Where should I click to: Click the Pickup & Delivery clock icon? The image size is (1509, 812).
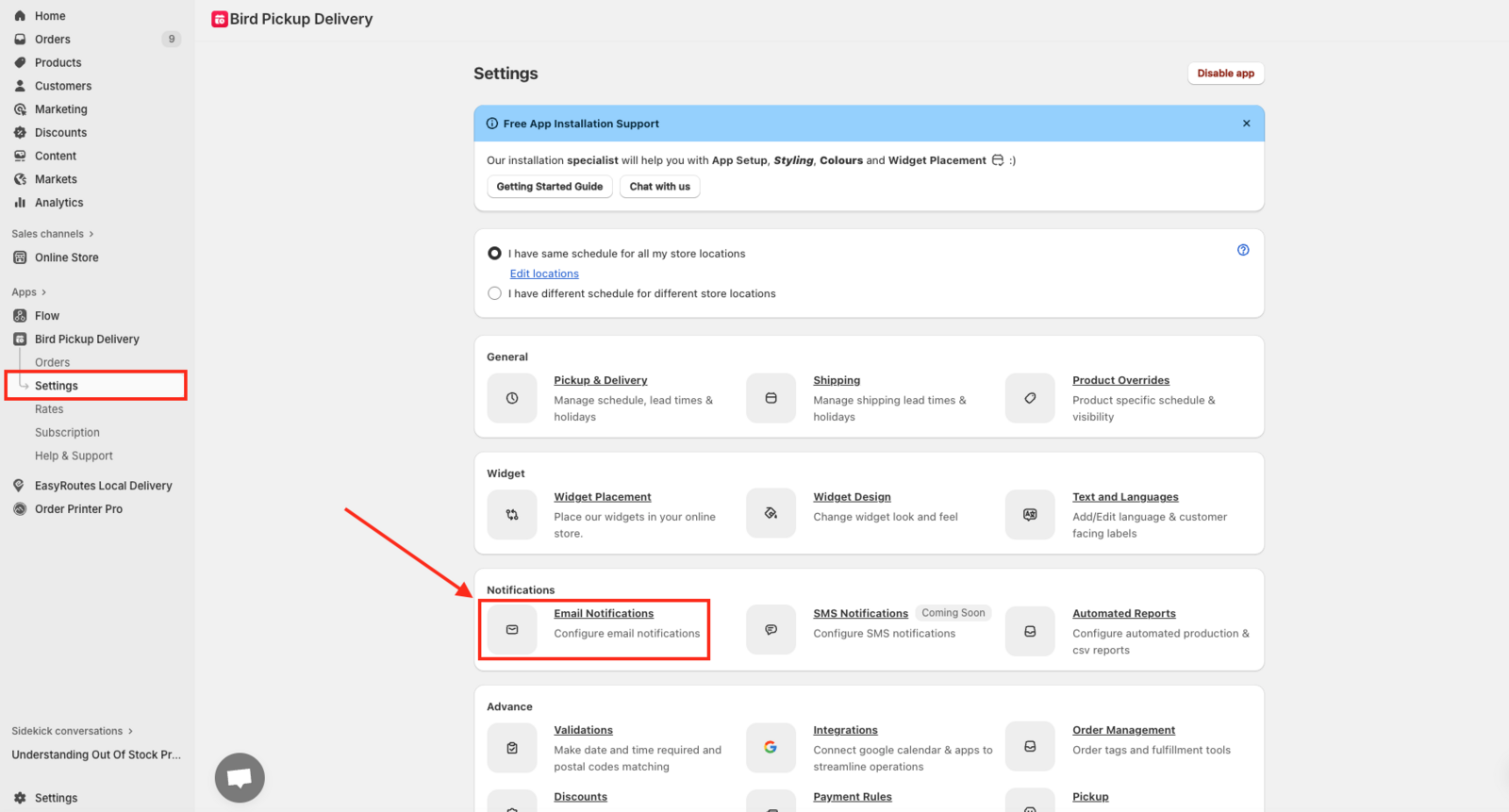point(512,398)
